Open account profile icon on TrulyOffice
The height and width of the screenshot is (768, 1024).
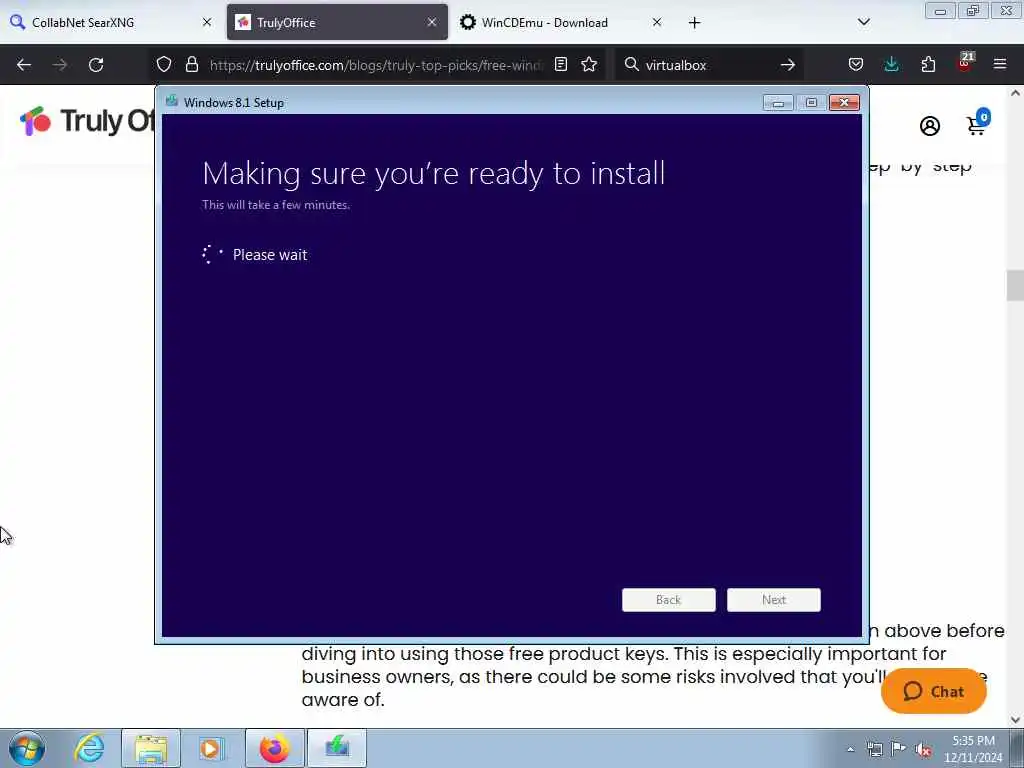click(x=930, y=125)
